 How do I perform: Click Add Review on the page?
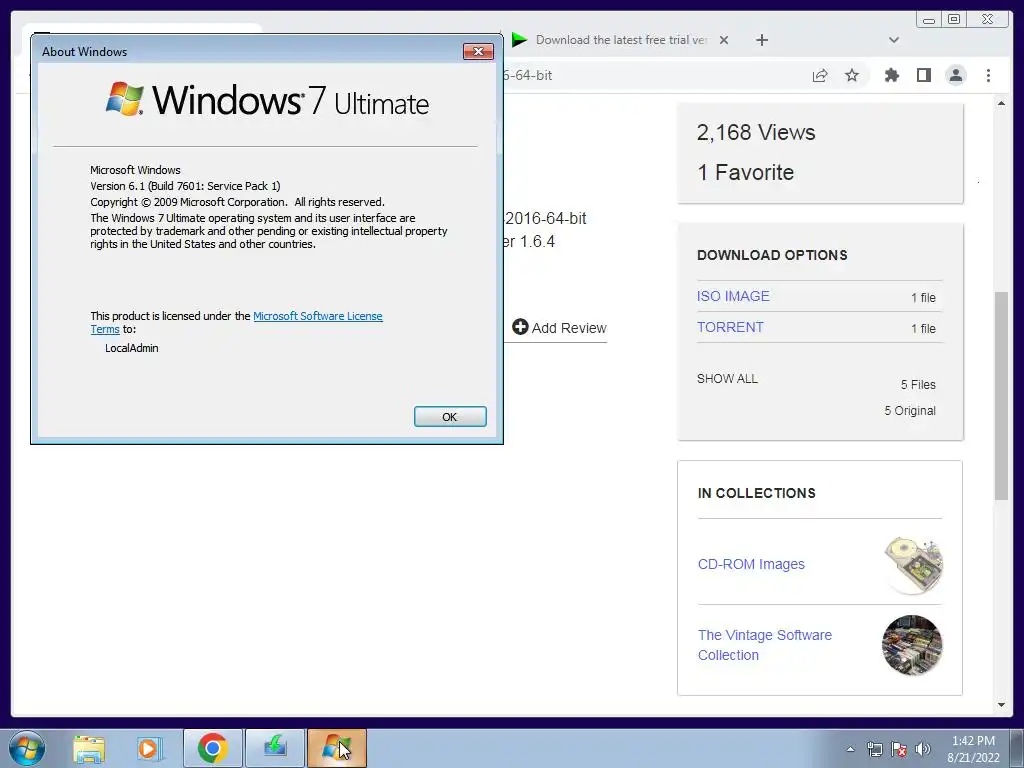tap(560, 327)
